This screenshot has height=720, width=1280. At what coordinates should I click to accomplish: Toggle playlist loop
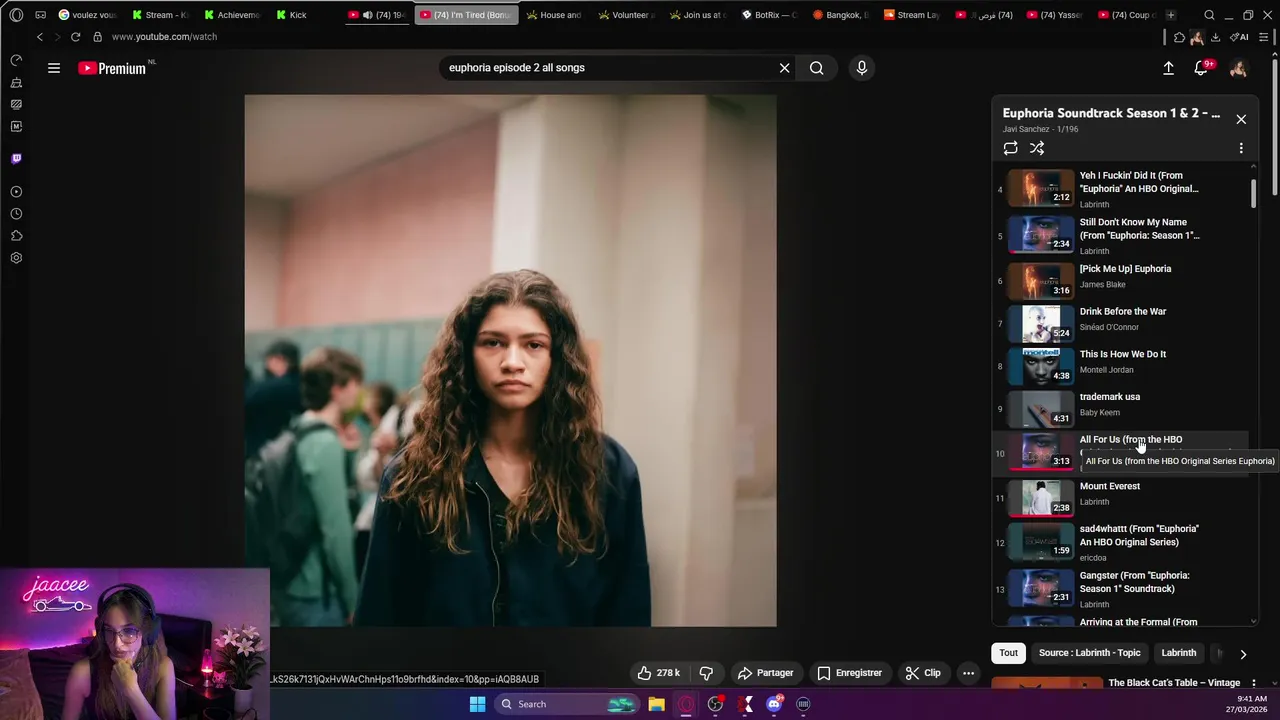[1011, 148]
